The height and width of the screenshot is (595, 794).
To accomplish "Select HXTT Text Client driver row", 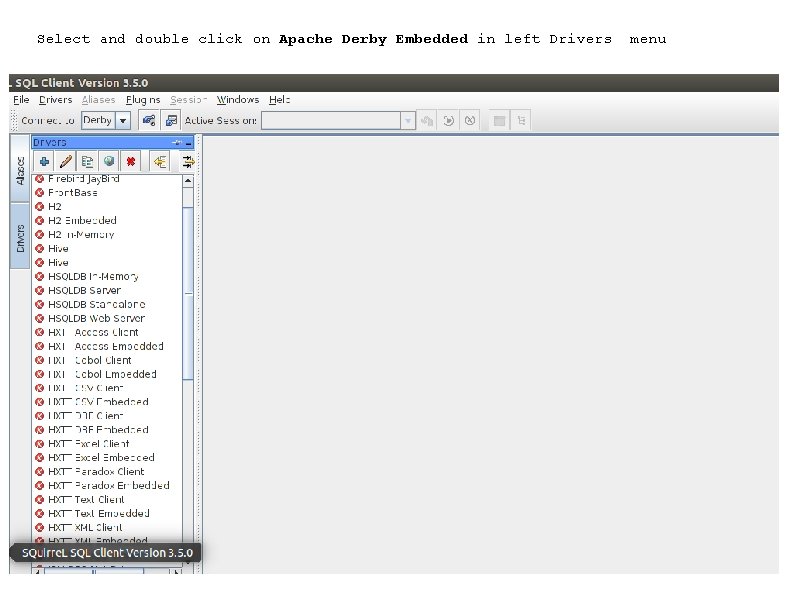I will point(107,499).
